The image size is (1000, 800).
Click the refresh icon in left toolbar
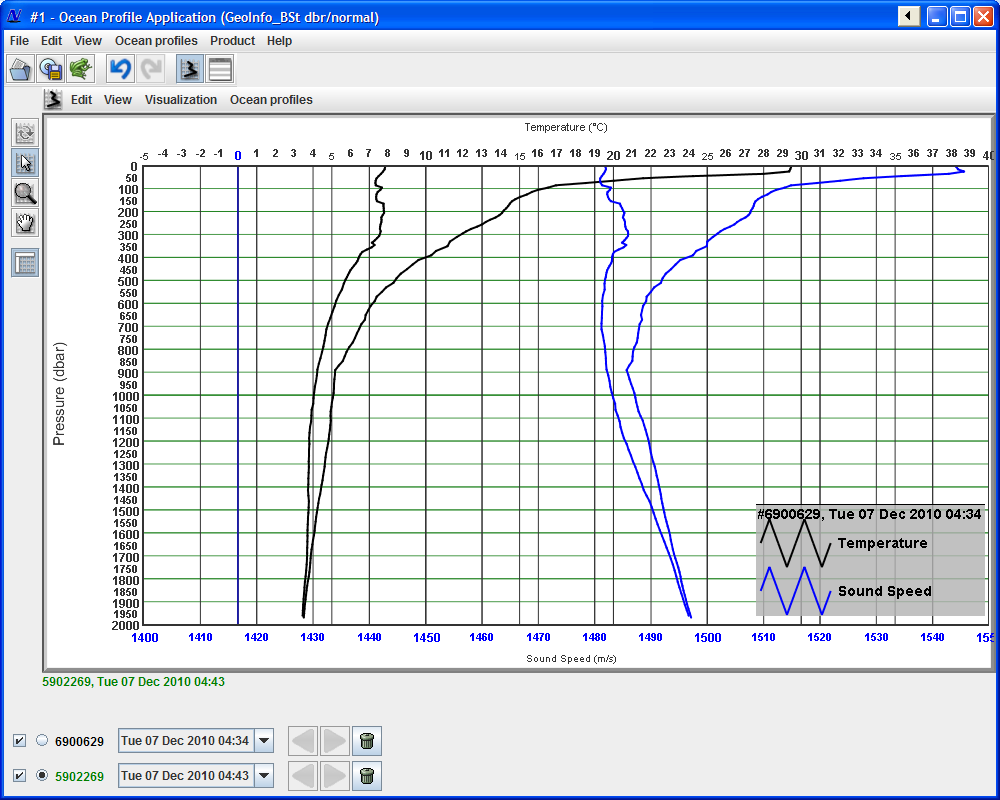26,133
